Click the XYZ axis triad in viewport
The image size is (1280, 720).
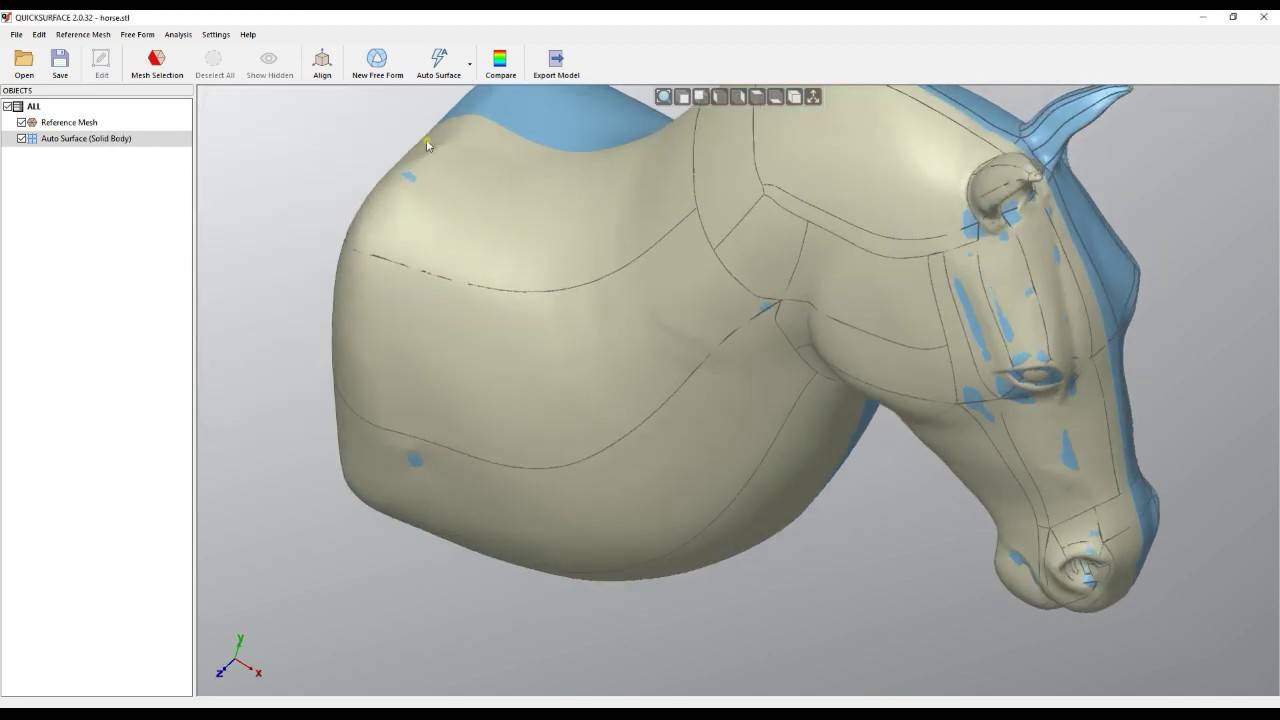point(238,658)
